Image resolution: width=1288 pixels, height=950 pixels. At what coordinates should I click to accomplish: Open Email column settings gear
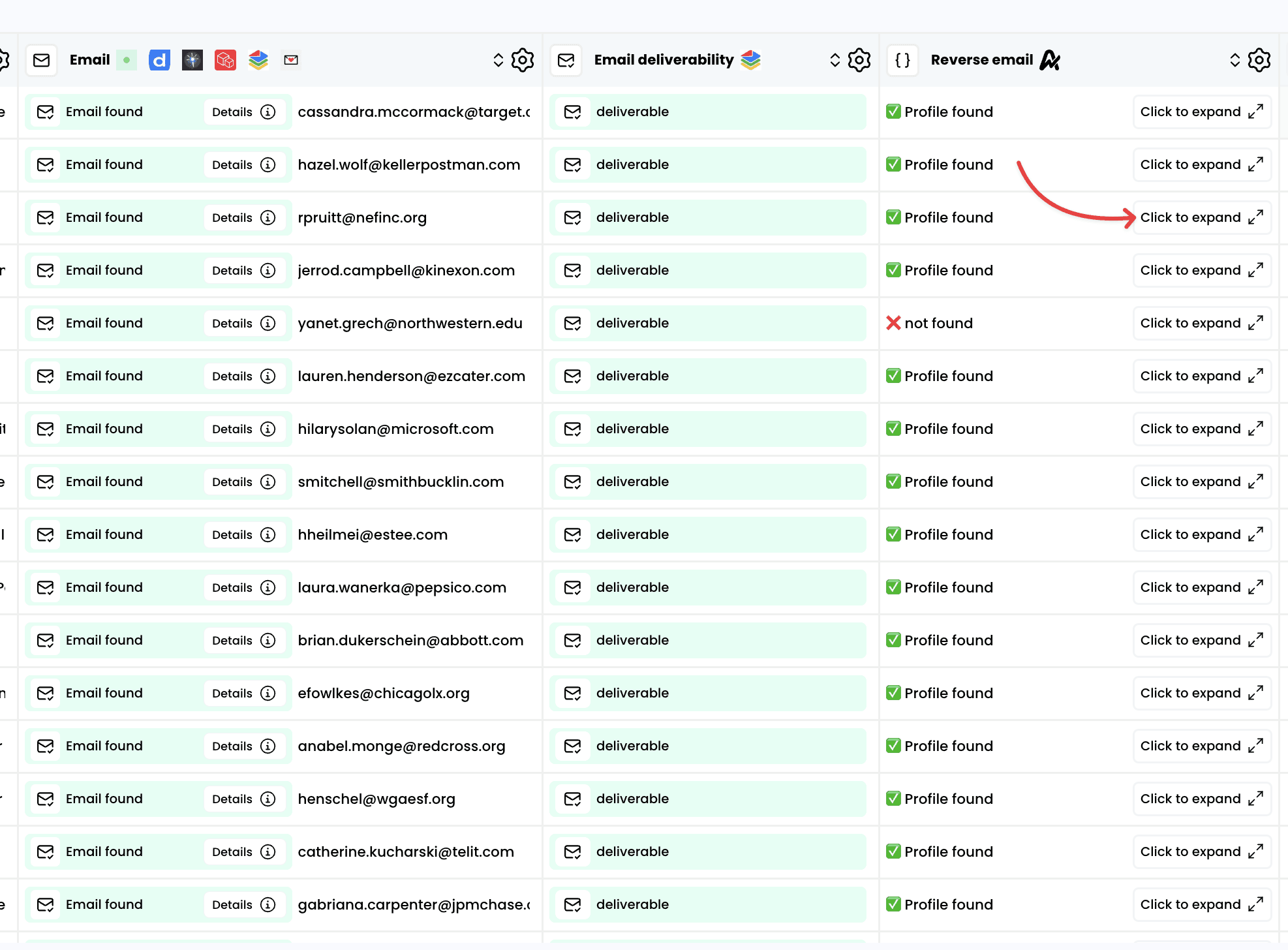[x=523, y=60]
